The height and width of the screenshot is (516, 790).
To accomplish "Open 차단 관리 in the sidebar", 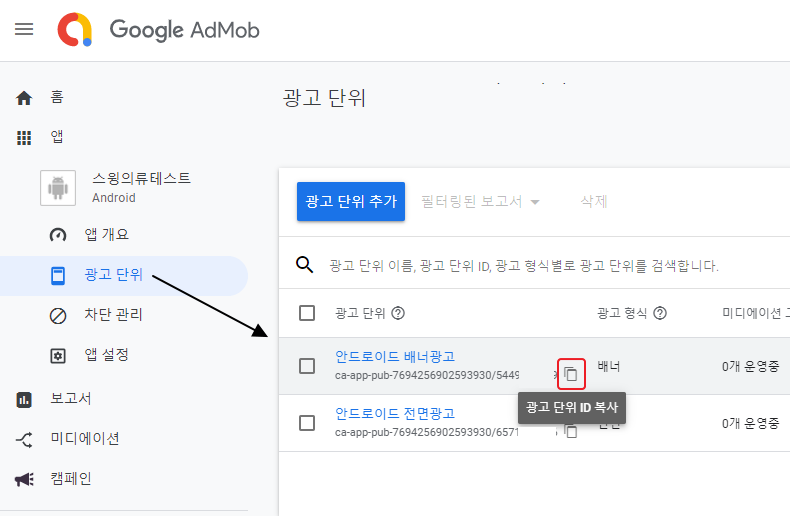I will coord(113,315).
